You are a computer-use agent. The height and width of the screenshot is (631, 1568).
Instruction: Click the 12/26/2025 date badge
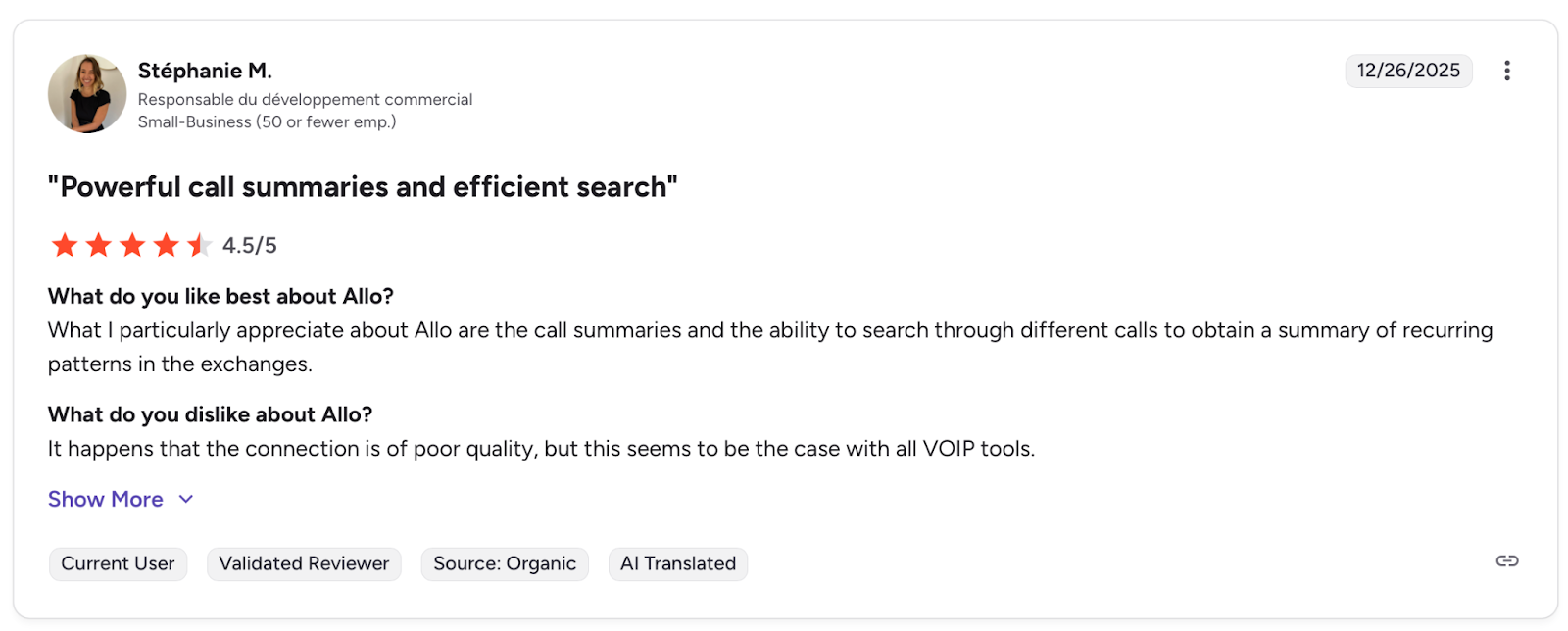1407,71
